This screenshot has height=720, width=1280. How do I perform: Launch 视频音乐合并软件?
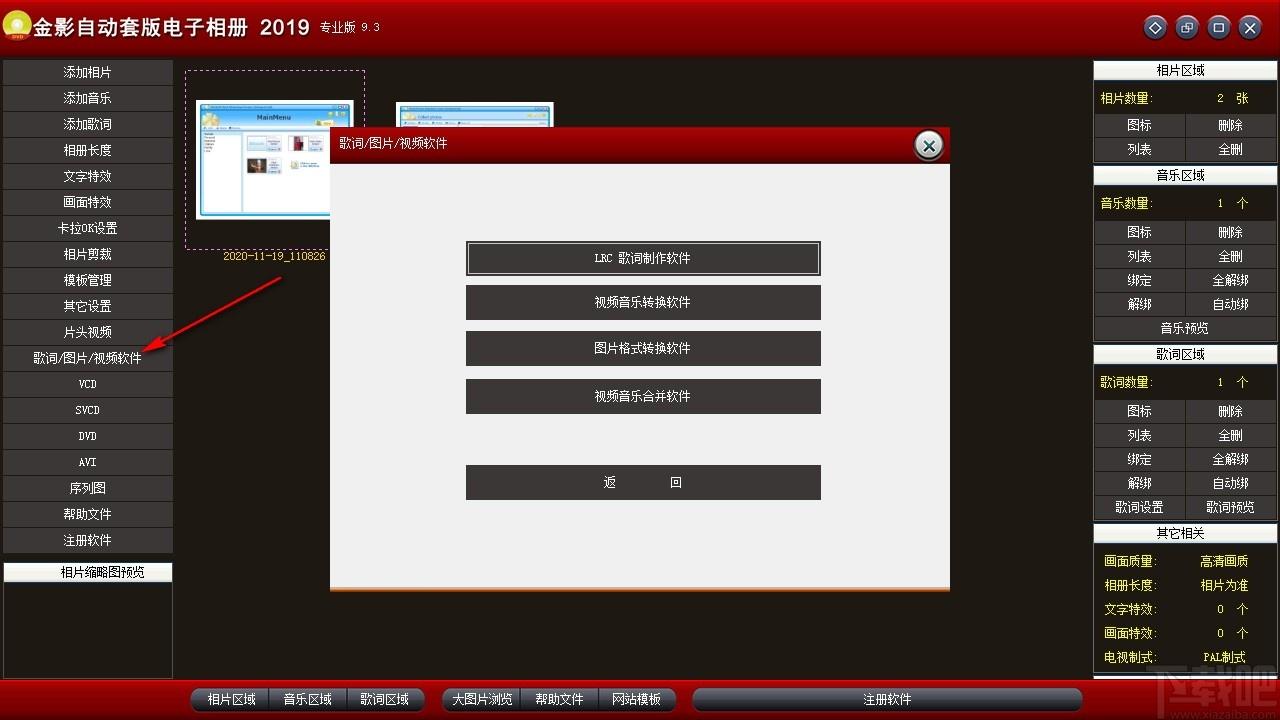(643, 396)
